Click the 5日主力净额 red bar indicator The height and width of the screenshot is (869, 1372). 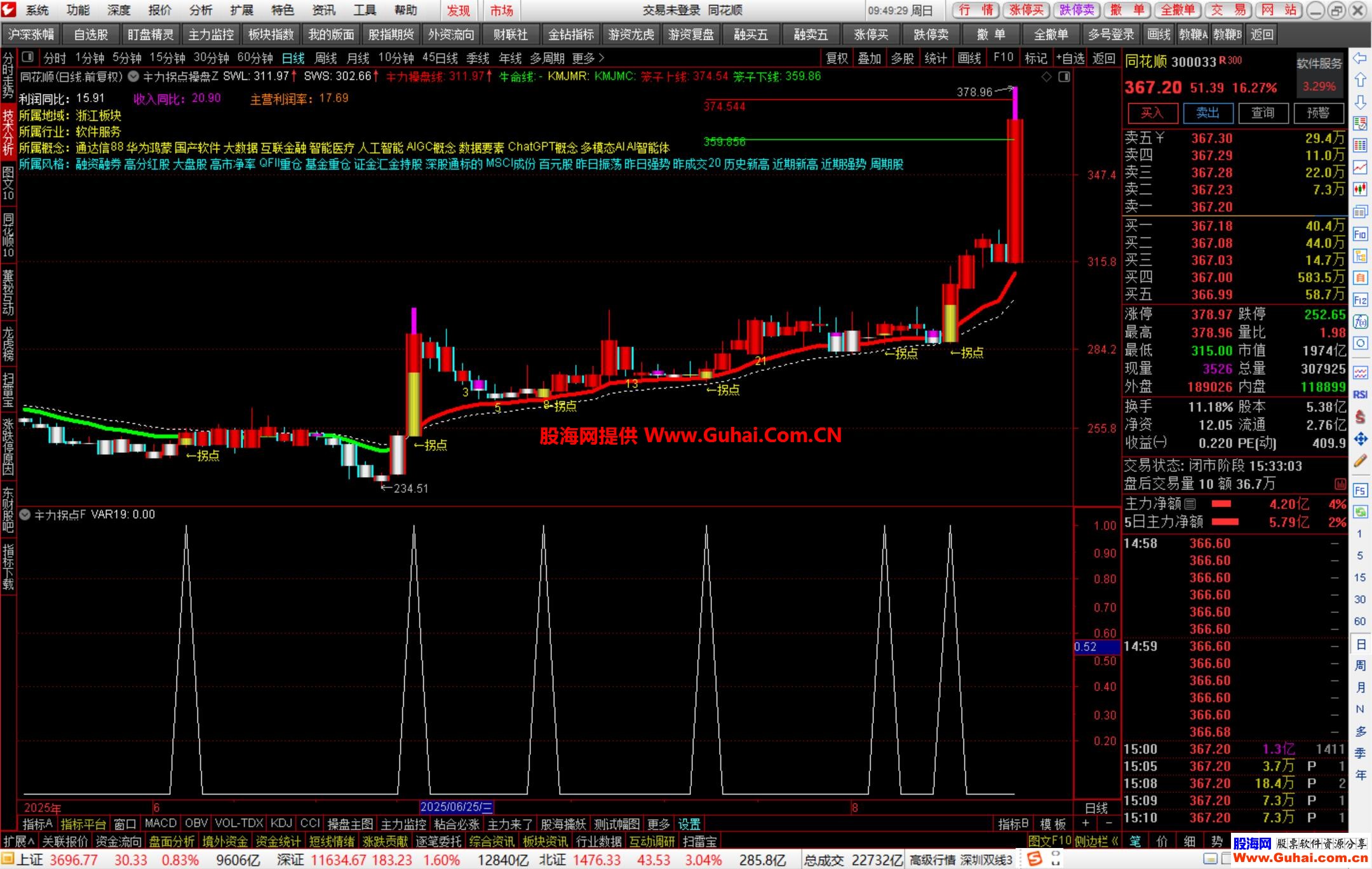(x=1225, y=522)
